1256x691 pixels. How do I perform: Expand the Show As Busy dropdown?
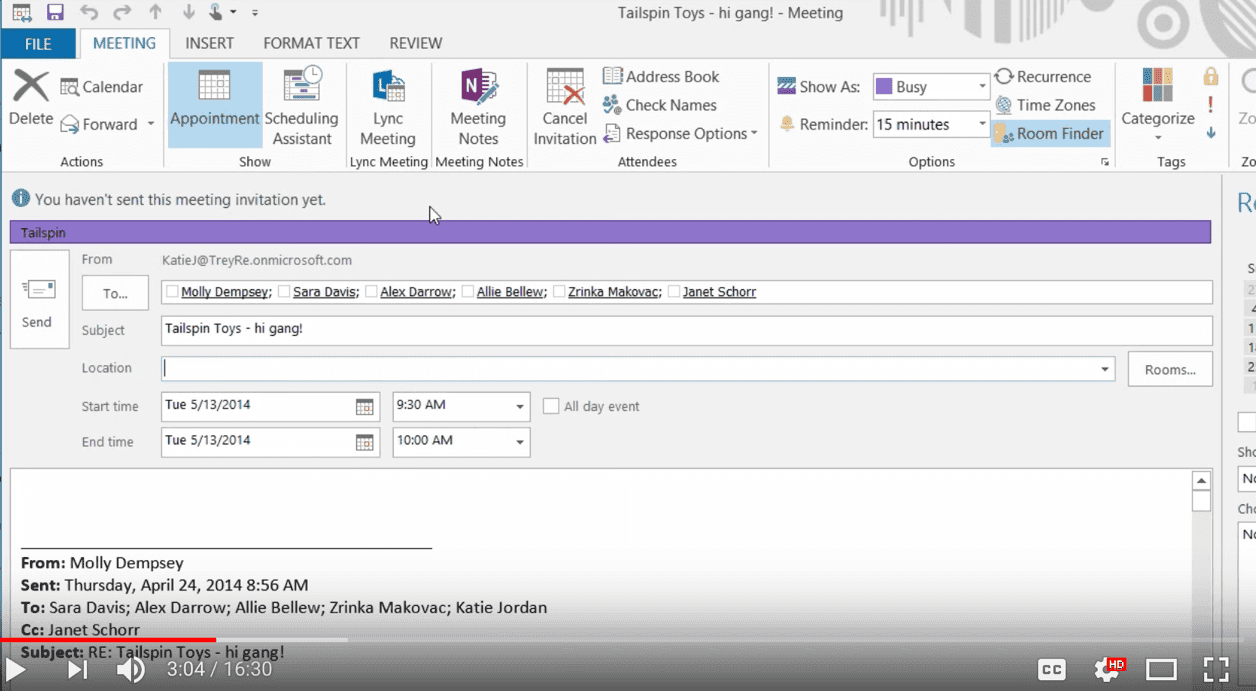click(982, 87)
